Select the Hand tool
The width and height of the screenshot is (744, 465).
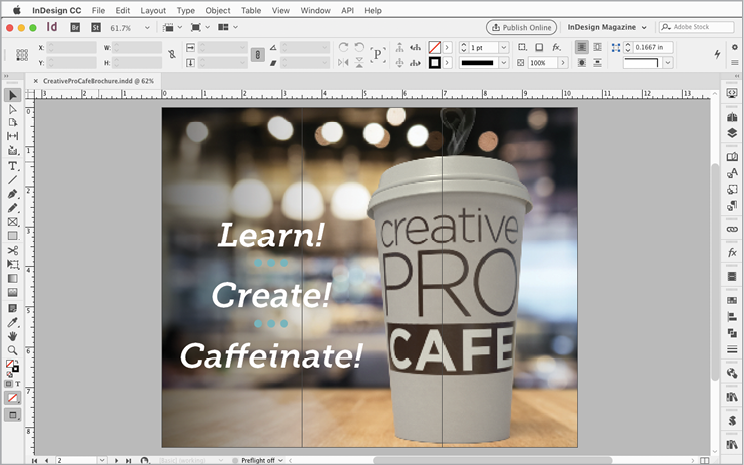(13, 336)
